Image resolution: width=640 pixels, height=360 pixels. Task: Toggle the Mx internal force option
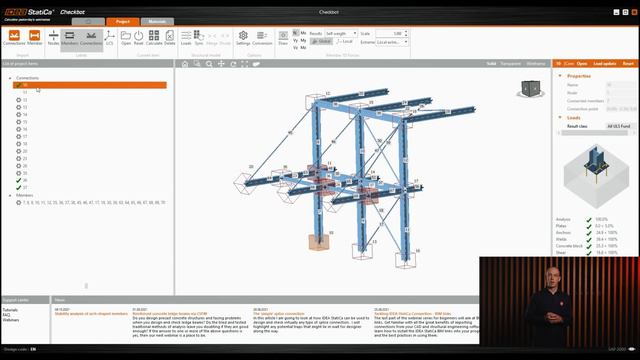click(x=303, y=33)
